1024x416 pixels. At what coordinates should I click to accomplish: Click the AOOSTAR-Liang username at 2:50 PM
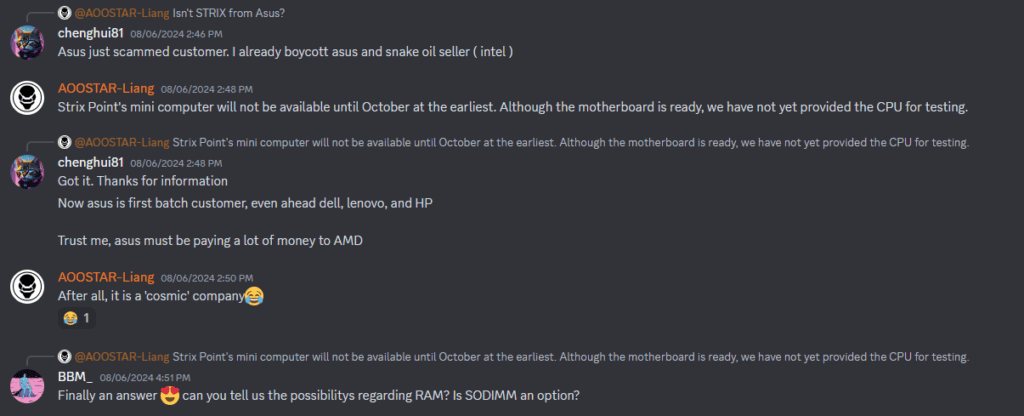106,275
